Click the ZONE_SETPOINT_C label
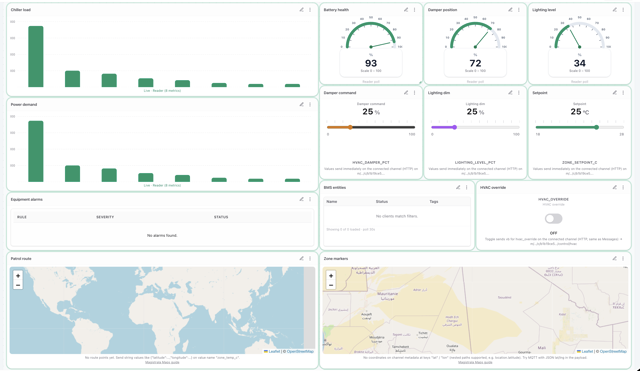The width and height of the screenshot is (640, 371). pyautogui.click(x=579, y=162)
